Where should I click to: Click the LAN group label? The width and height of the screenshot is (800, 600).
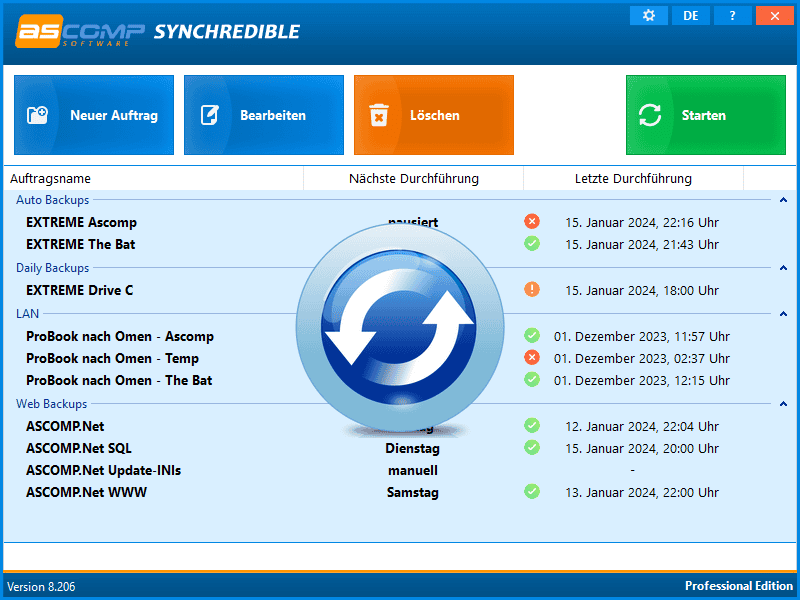pyautogui.click(x=28, y=314)
